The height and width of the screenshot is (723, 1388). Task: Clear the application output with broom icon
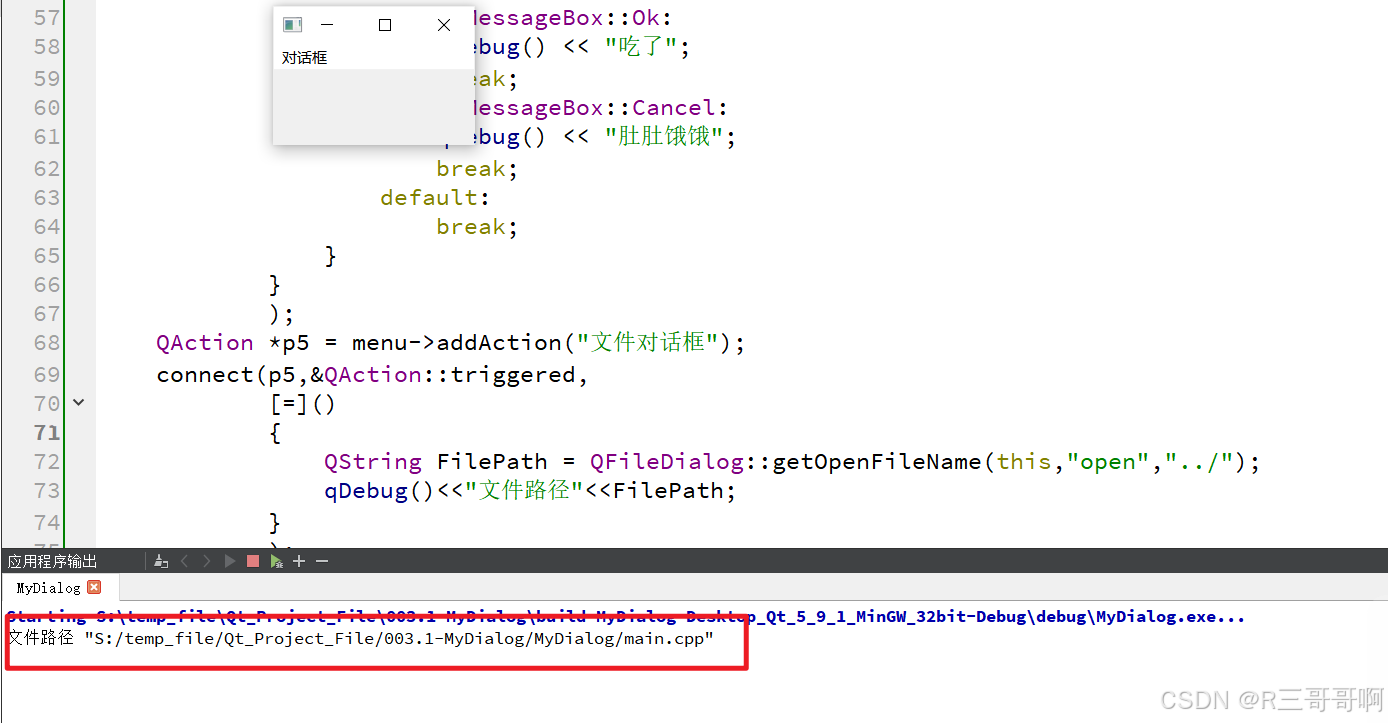coord(161,562)
